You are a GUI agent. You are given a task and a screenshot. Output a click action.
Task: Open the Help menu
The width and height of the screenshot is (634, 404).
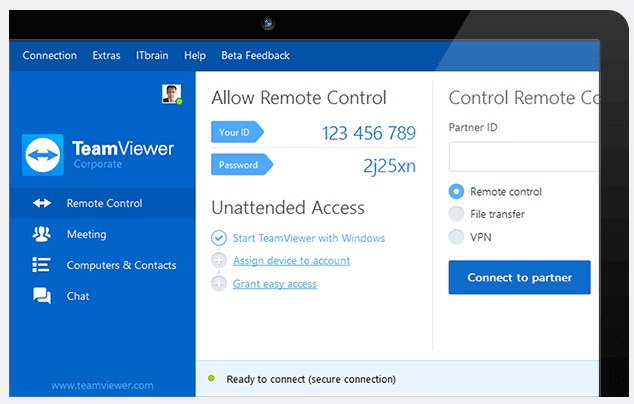[x=195, y=55]
